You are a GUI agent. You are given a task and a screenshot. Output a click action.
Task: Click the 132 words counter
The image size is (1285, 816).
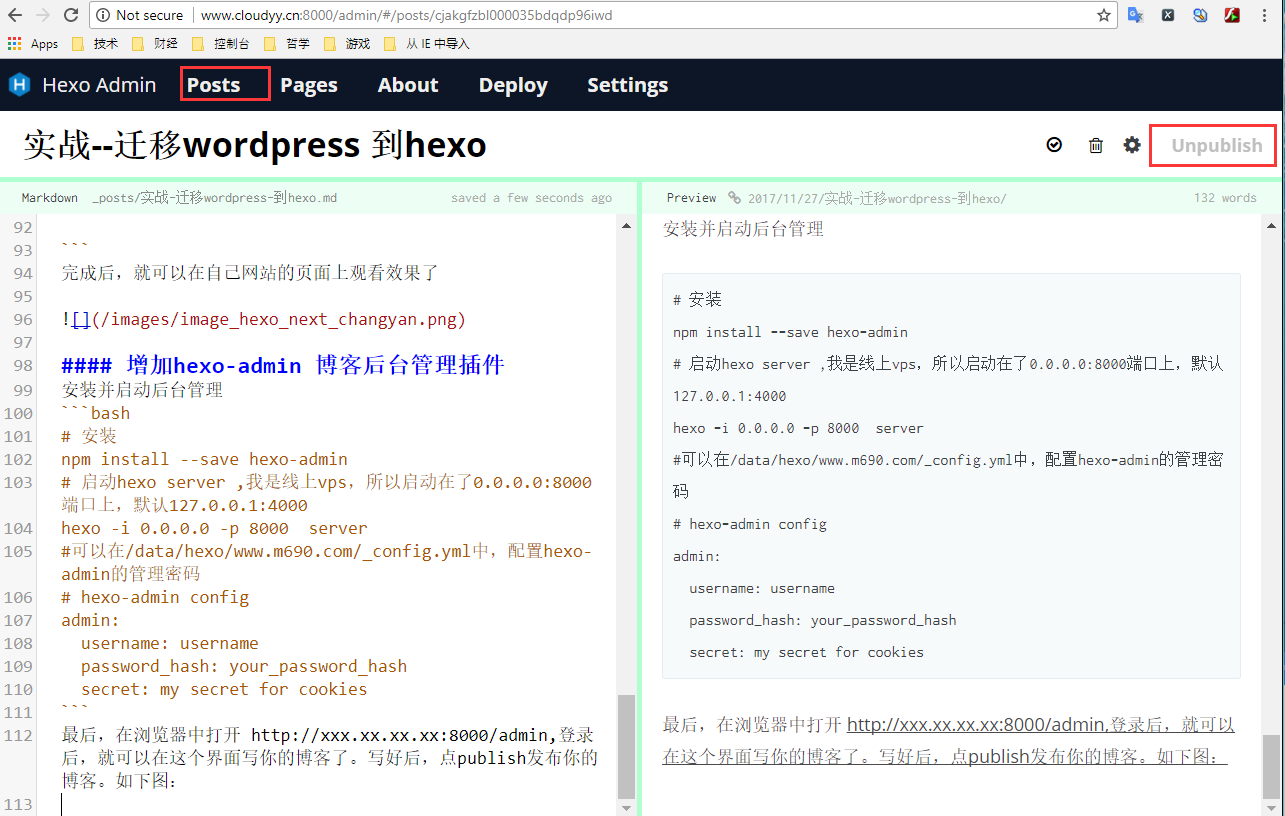[1225, 198]
